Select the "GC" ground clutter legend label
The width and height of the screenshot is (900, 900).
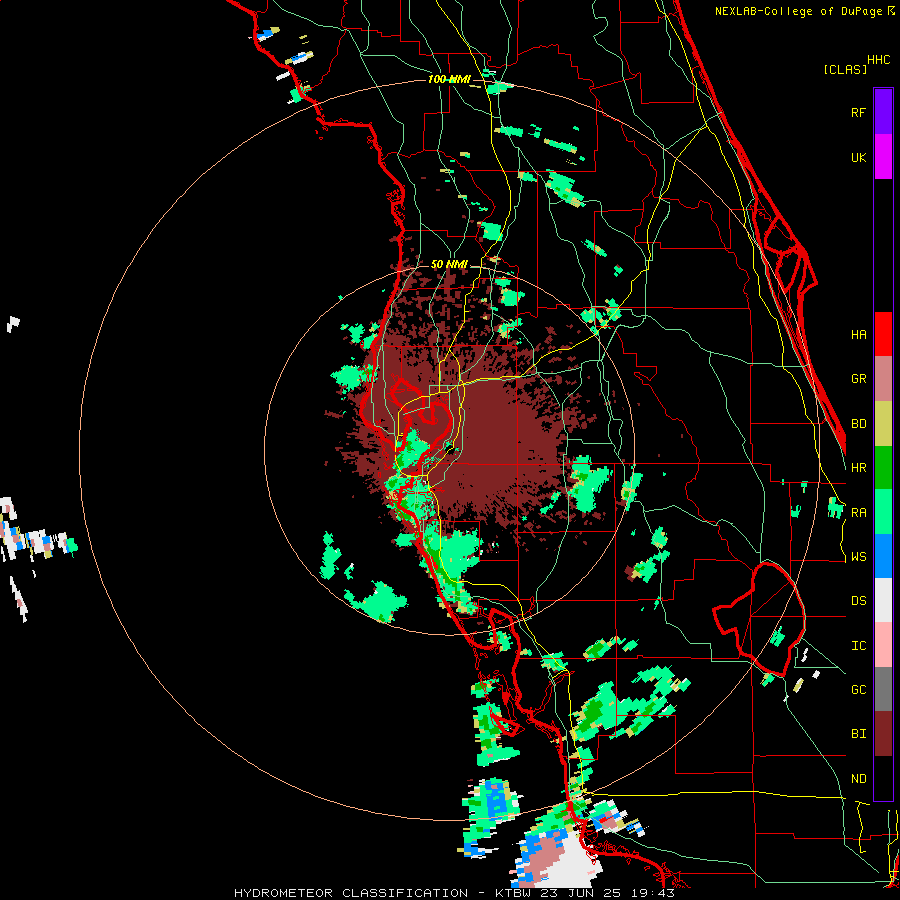(x=858, y=690)
